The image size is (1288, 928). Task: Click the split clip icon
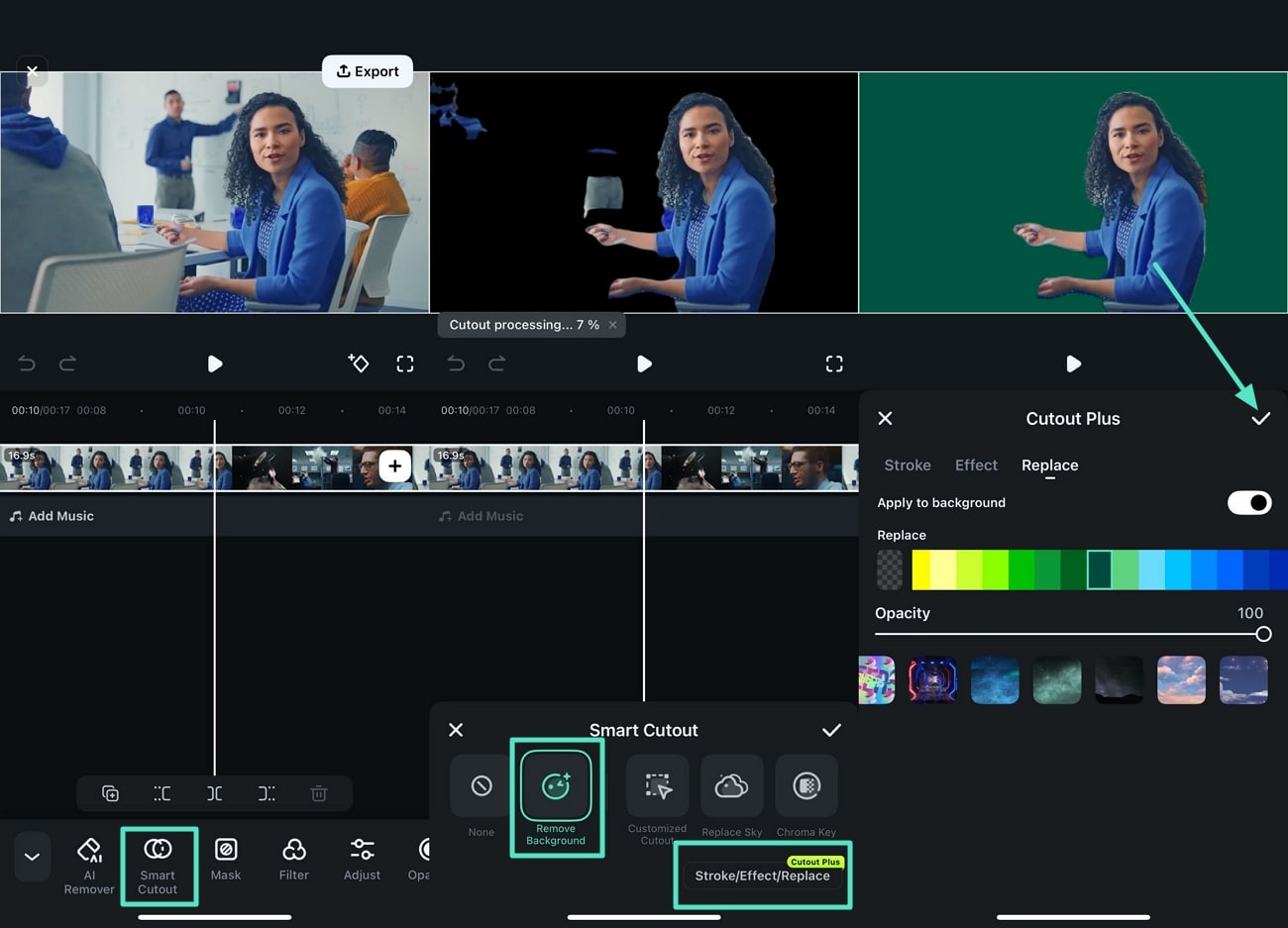[x=214, y=793]
